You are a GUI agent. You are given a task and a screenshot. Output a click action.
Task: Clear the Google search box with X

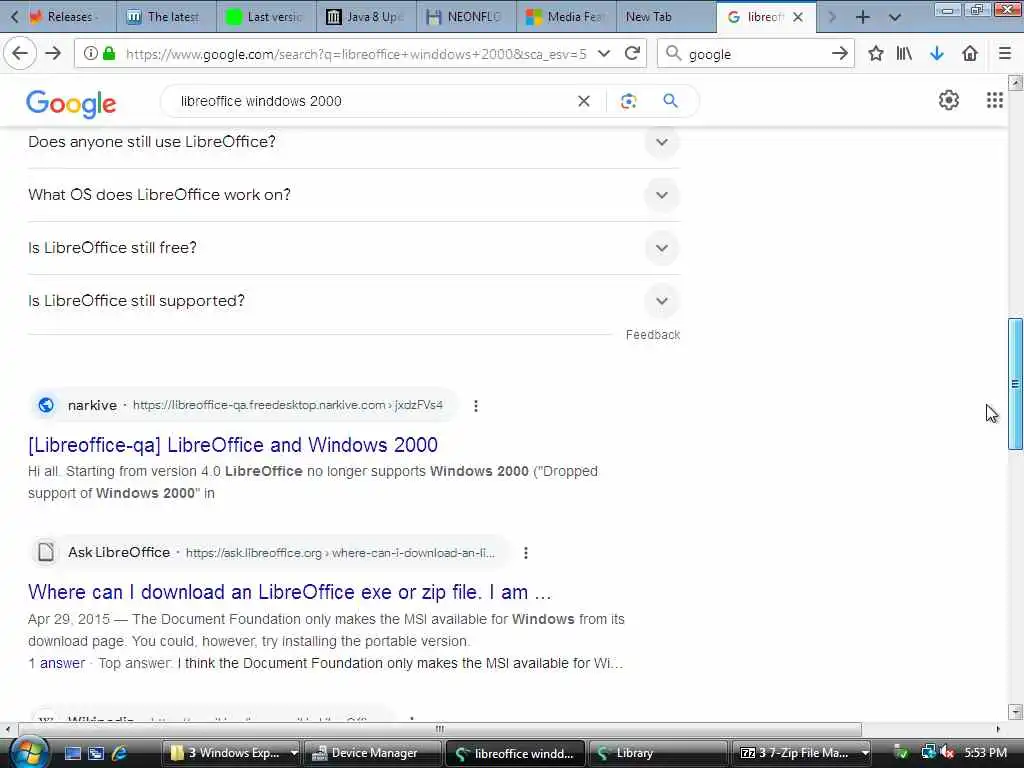click(x=584, y=101)
